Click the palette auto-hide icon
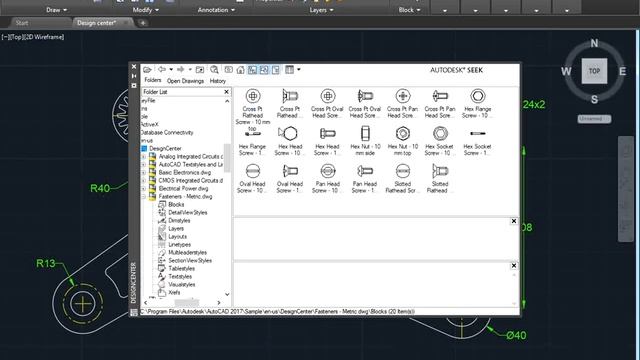 [x=134, y=76]
